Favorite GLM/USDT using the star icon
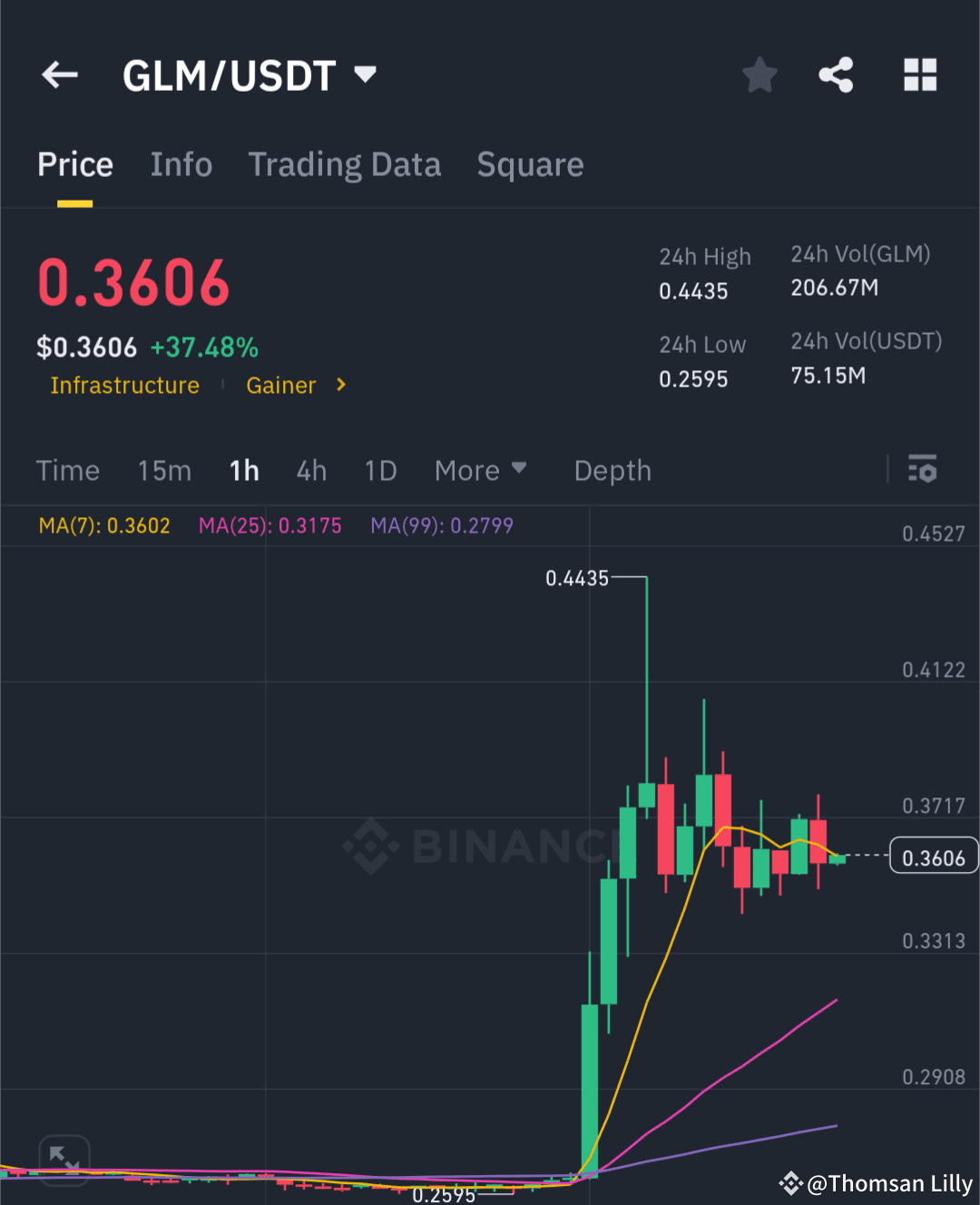Screen dimensions: 980x1205 (x=759, y=75)
